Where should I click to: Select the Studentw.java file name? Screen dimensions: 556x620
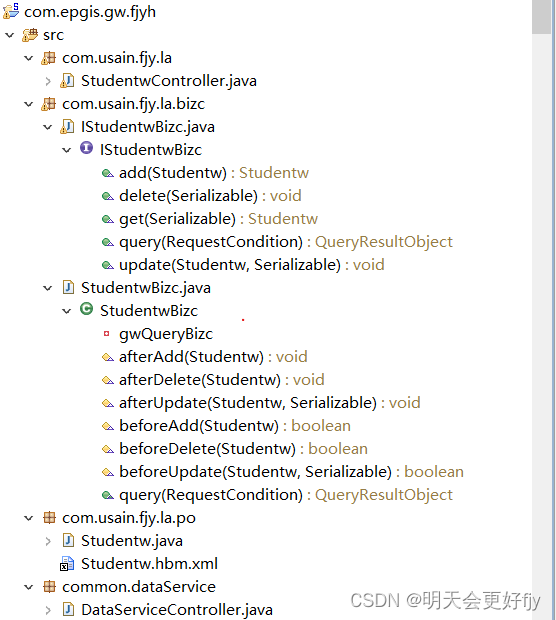point(132,541)
